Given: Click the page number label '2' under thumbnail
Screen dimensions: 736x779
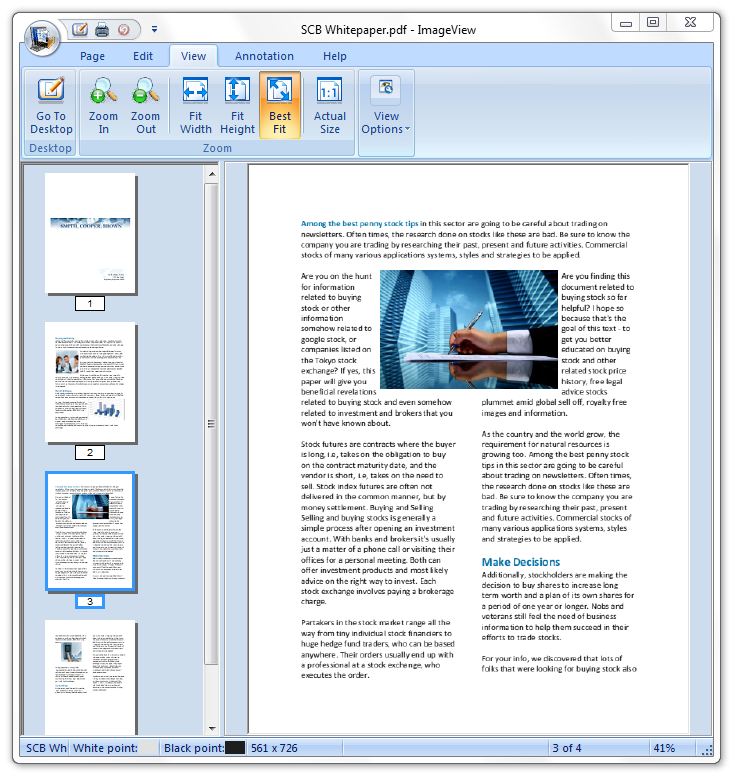Looking at the screenshot, I should (x=90, y=452).
